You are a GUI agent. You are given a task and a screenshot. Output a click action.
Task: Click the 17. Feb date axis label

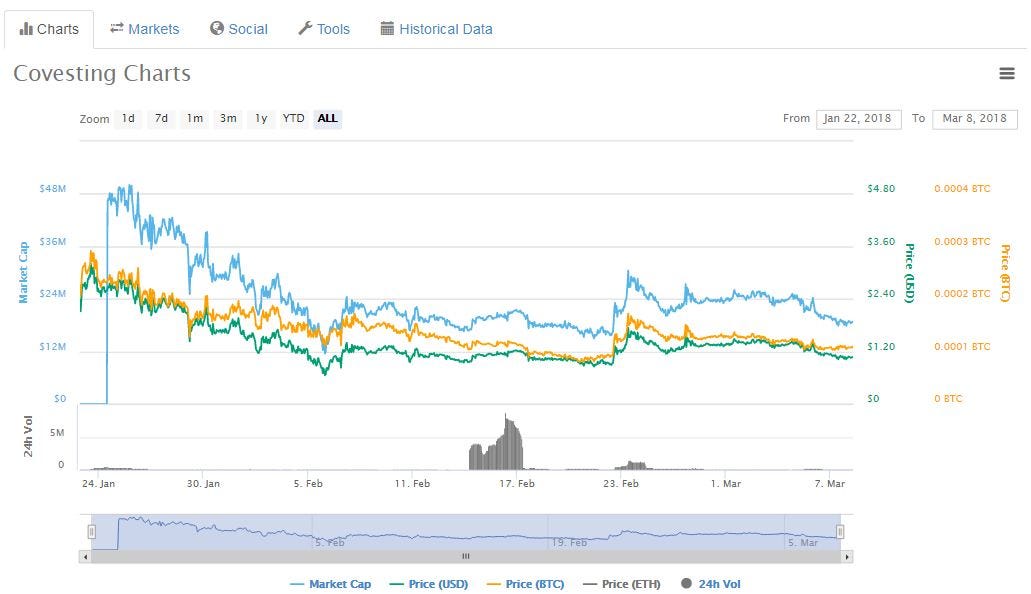tap(517, 483)
